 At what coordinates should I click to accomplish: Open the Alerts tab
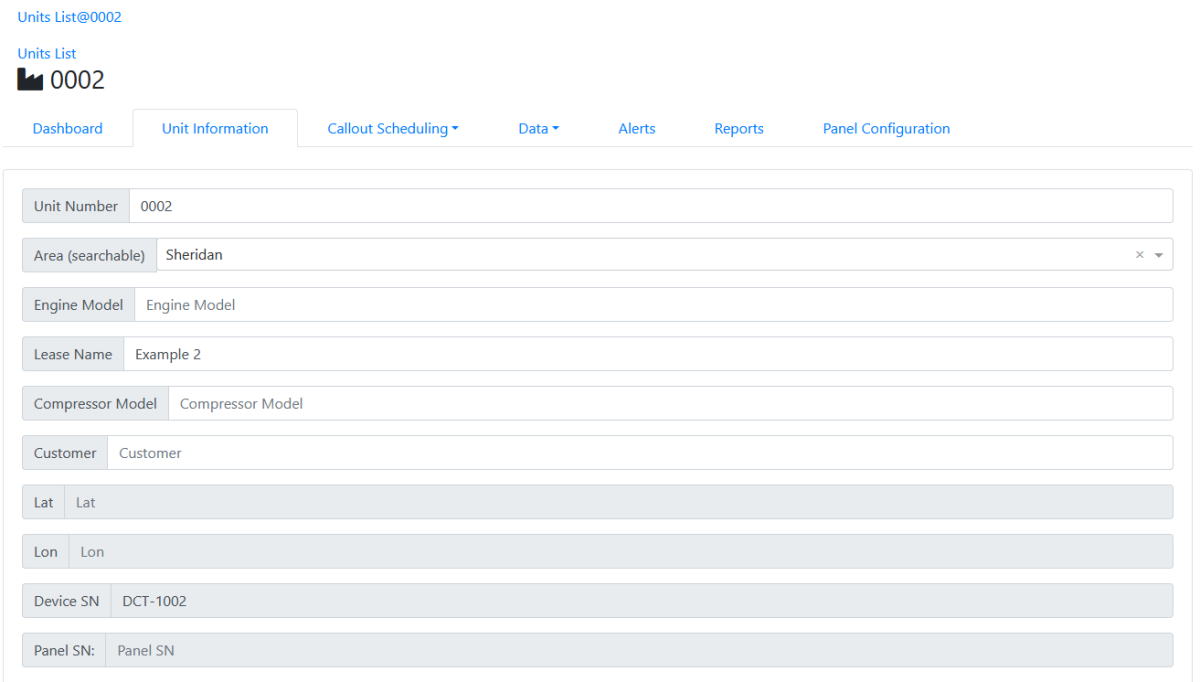click(637, 128)
